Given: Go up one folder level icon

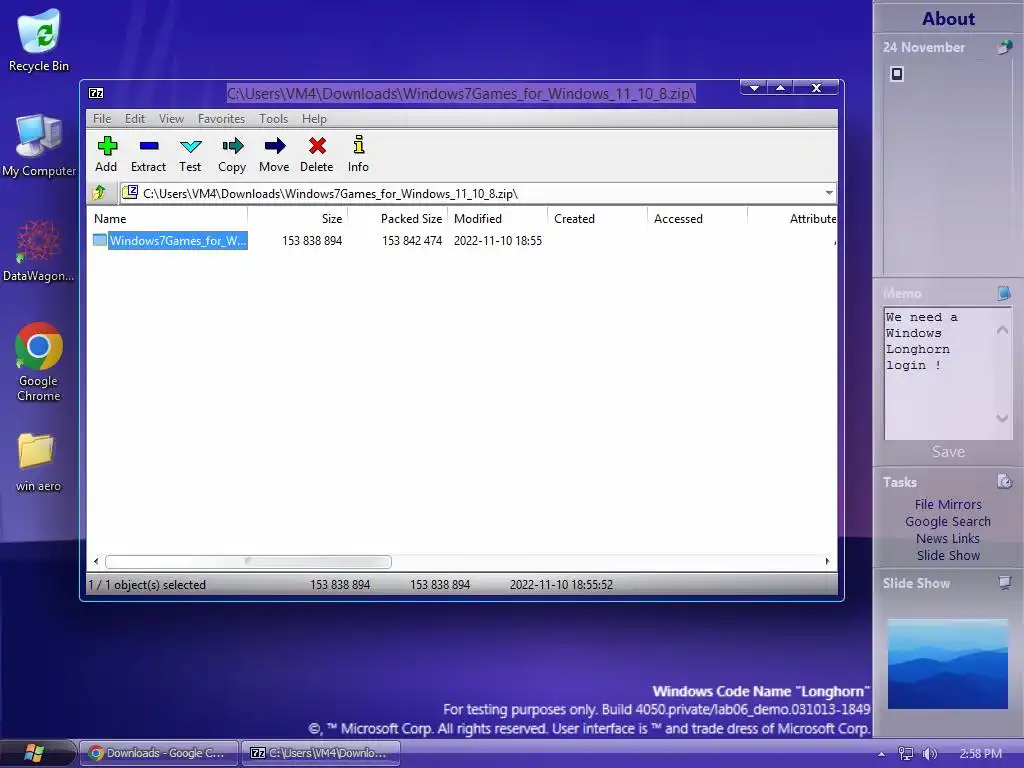Looking at the screenshot, I should pos(99,193).
